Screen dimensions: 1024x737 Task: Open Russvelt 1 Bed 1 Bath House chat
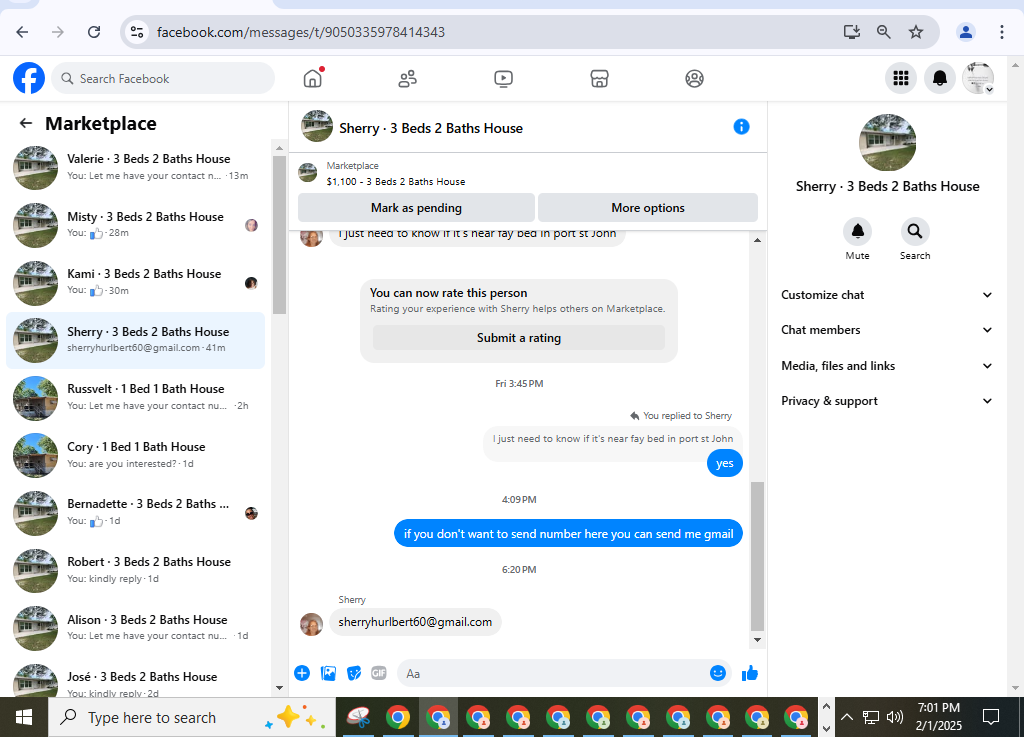point(136,398)
